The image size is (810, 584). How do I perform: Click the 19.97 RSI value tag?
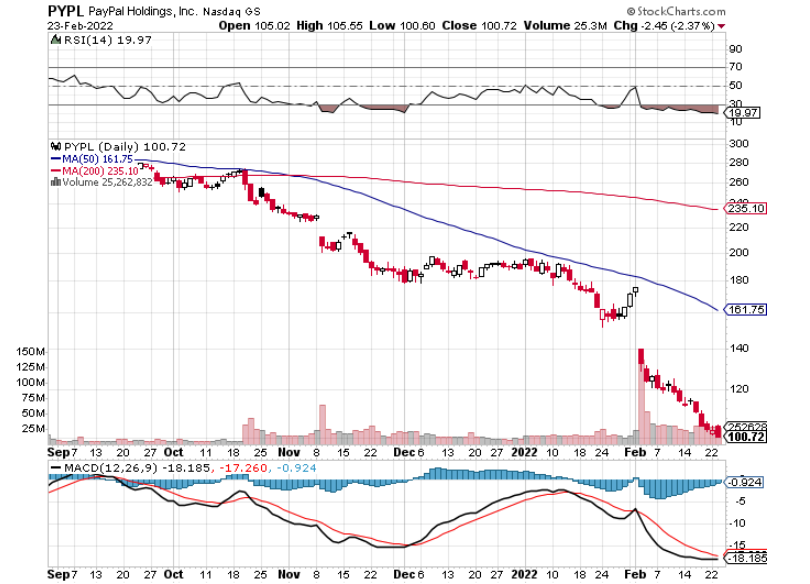point(743,113)
